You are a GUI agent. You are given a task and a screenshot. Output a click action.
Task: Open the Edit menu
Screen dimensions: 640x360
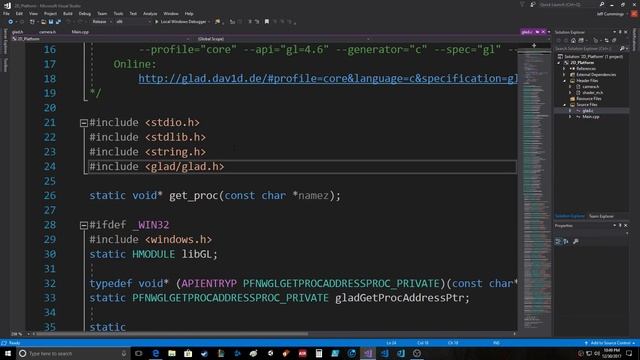[19, 13]
